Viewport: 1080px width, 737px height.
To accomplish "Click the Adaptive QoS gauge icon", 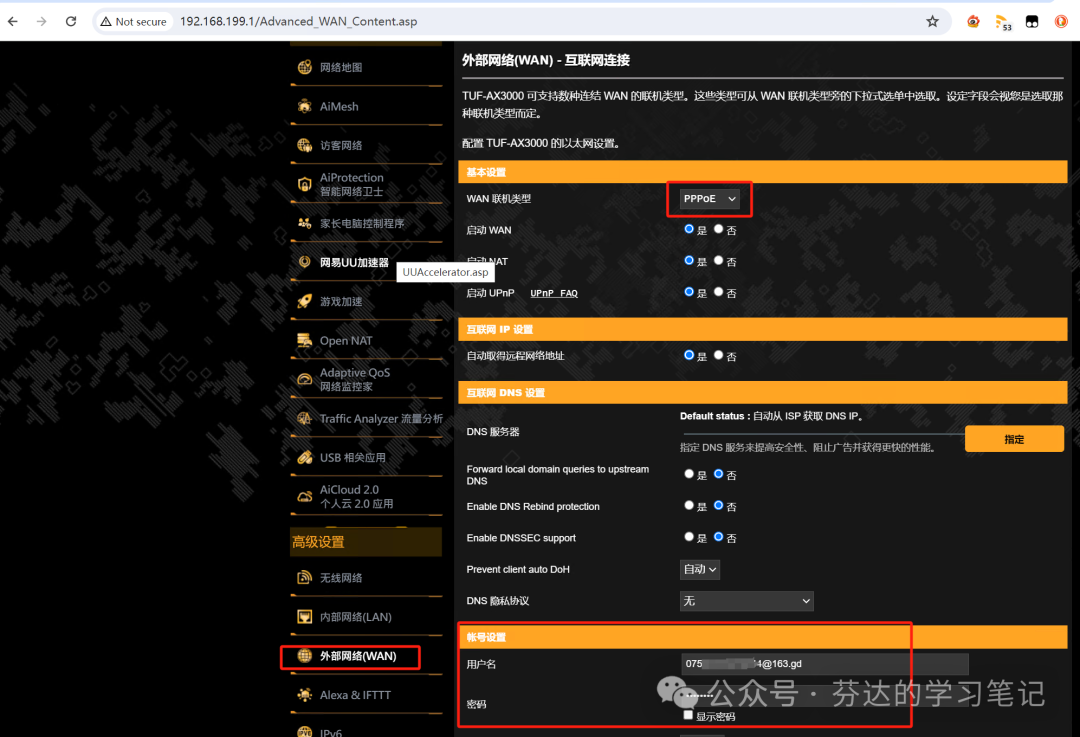I will click(x=304, y=379).
